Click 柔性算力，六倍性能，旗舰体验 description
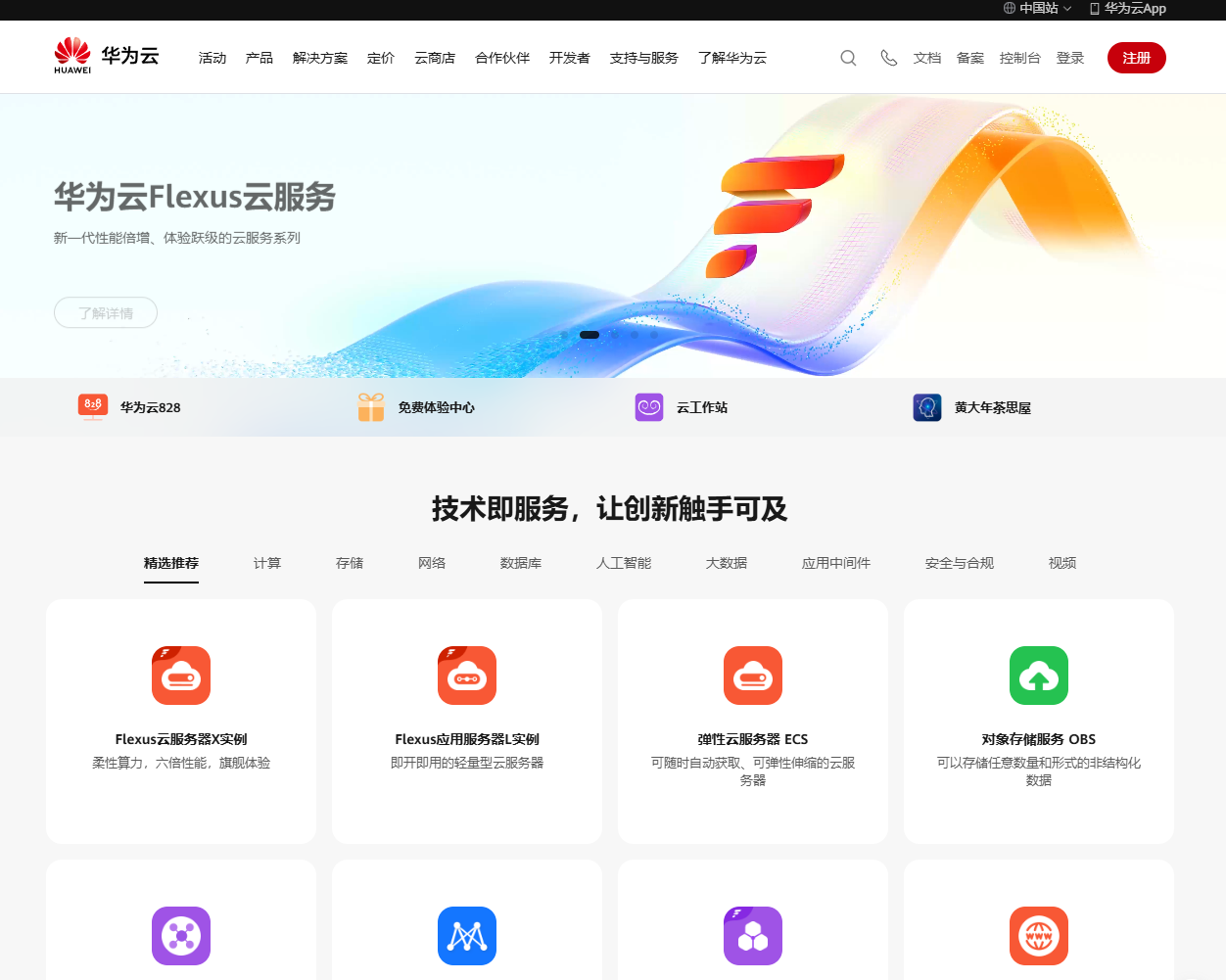 click(181, 763)
